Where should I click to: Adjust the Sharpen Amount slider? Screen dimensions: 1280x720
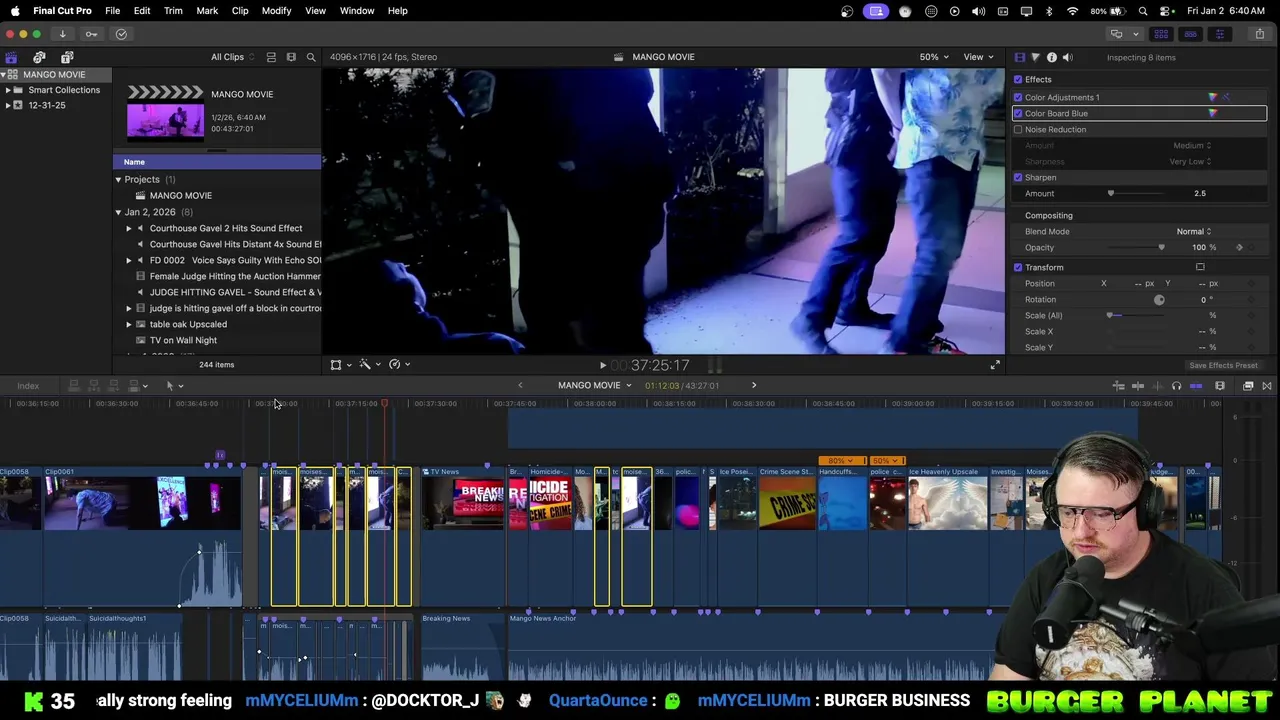(x=1110, y=193)
